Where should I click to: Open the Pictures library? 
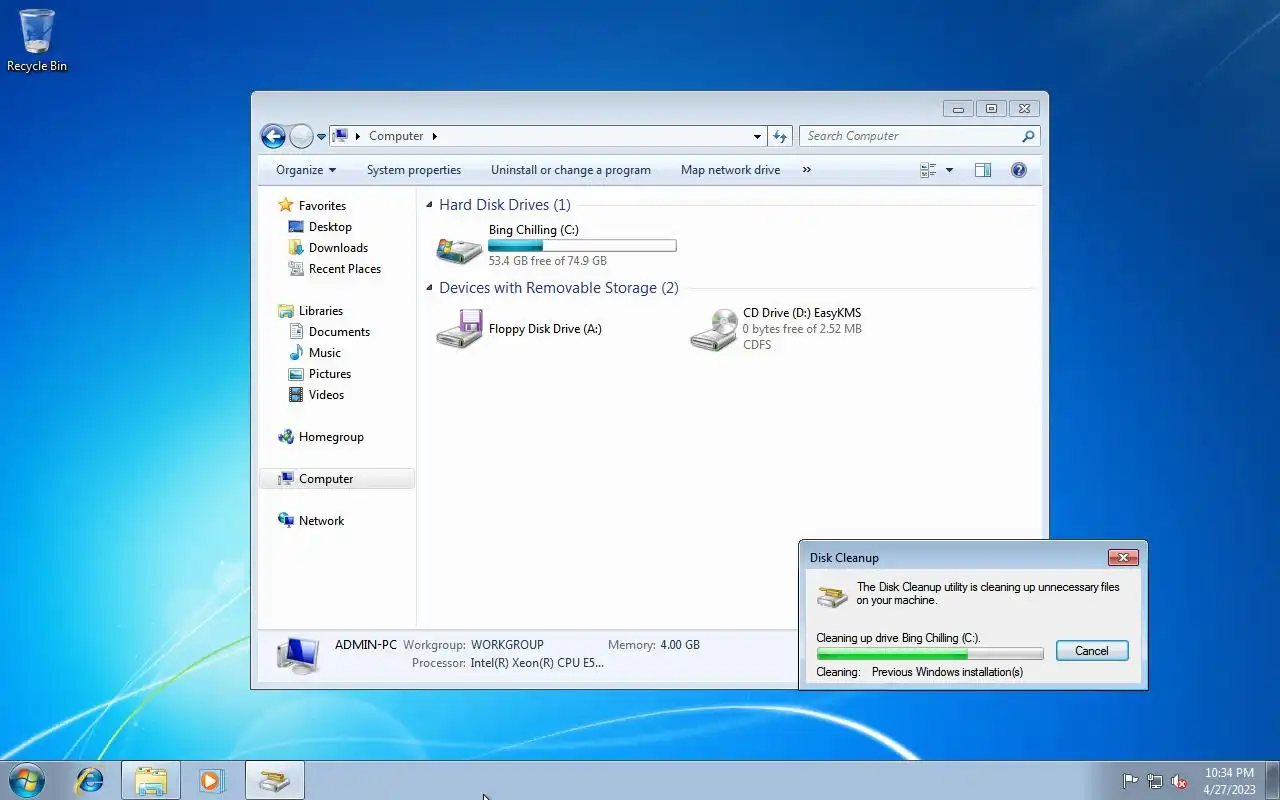[x=329, y=374]
